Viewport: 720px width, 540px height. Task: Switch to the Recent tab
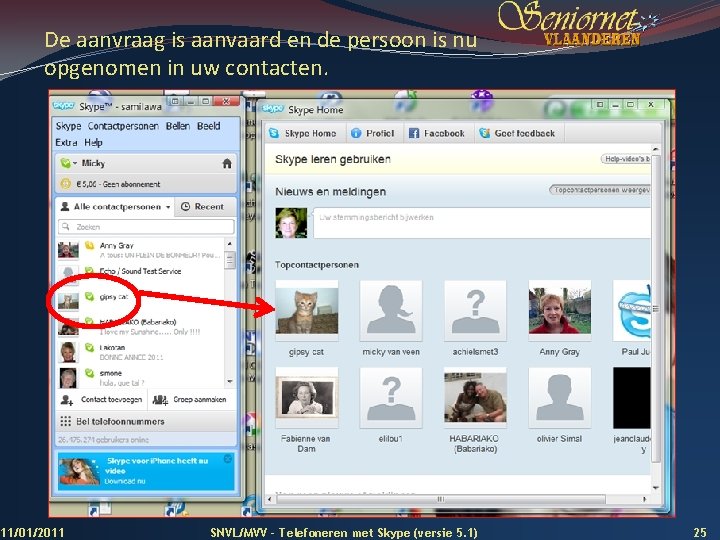tap(202, 207)
